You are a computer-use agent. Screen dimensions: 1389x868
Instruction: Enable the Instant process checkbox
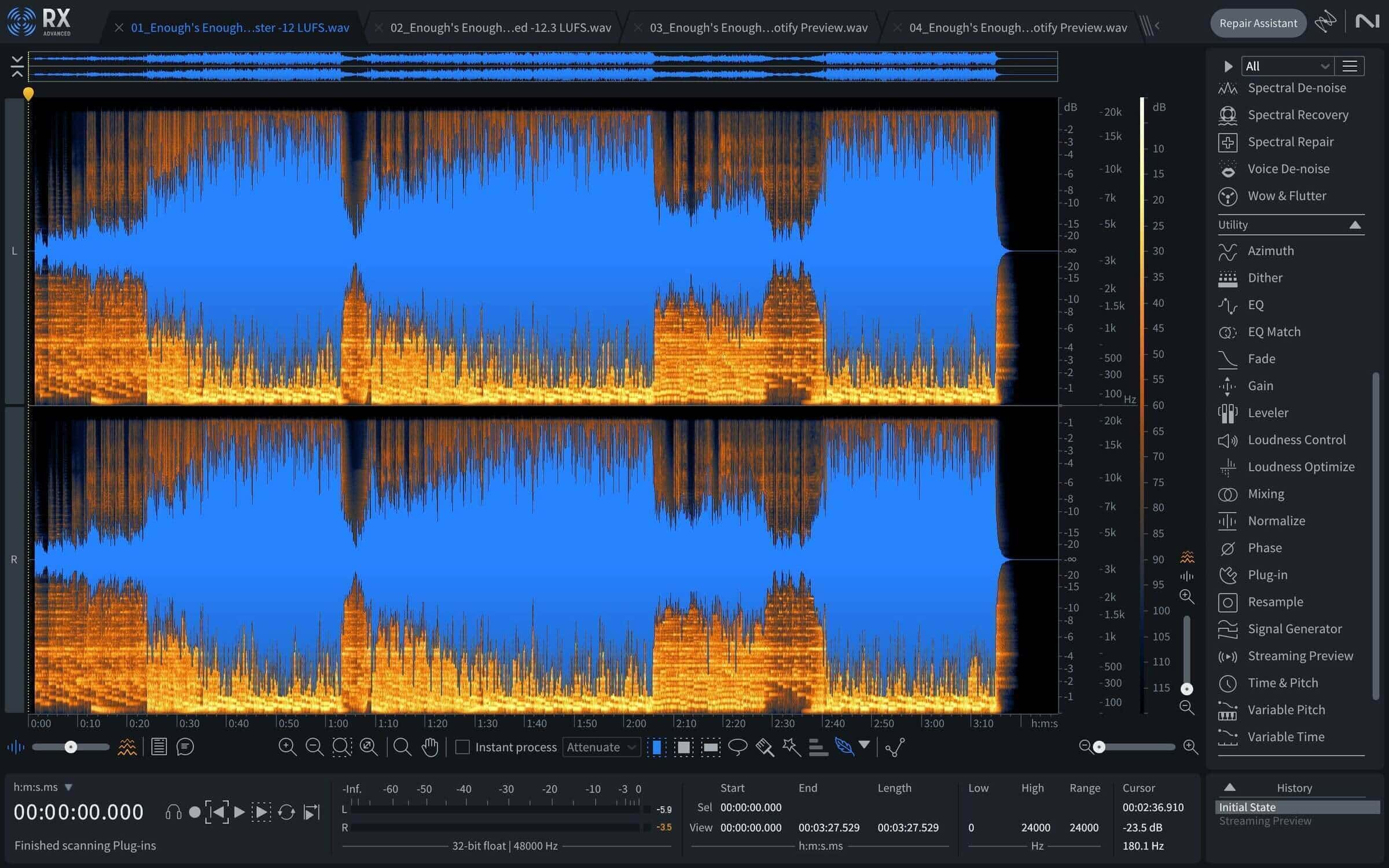pyautogui.click(x=462, y=747)
